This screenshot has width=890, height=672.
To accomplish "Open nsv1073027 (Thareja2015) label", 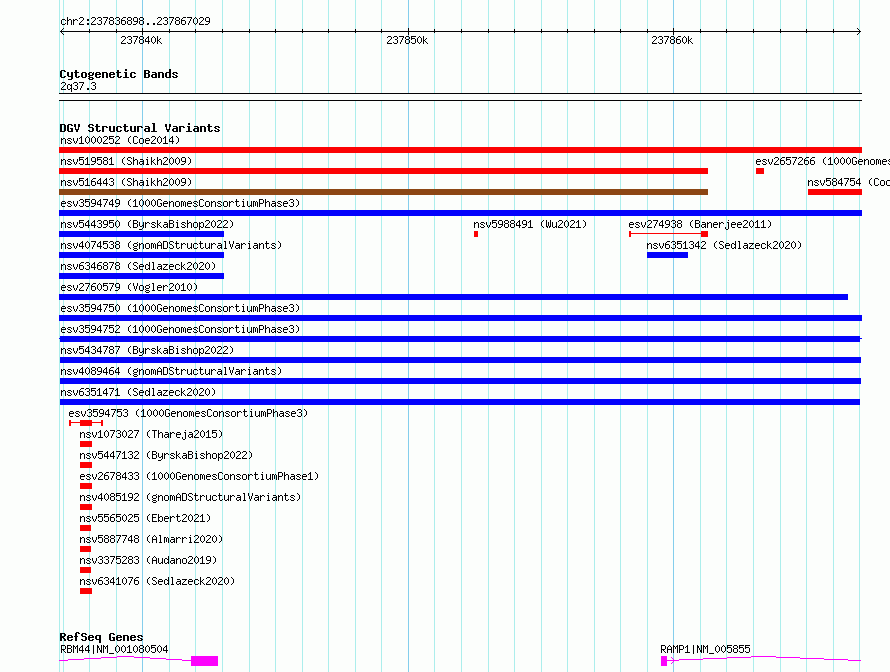I will (151, 434).
